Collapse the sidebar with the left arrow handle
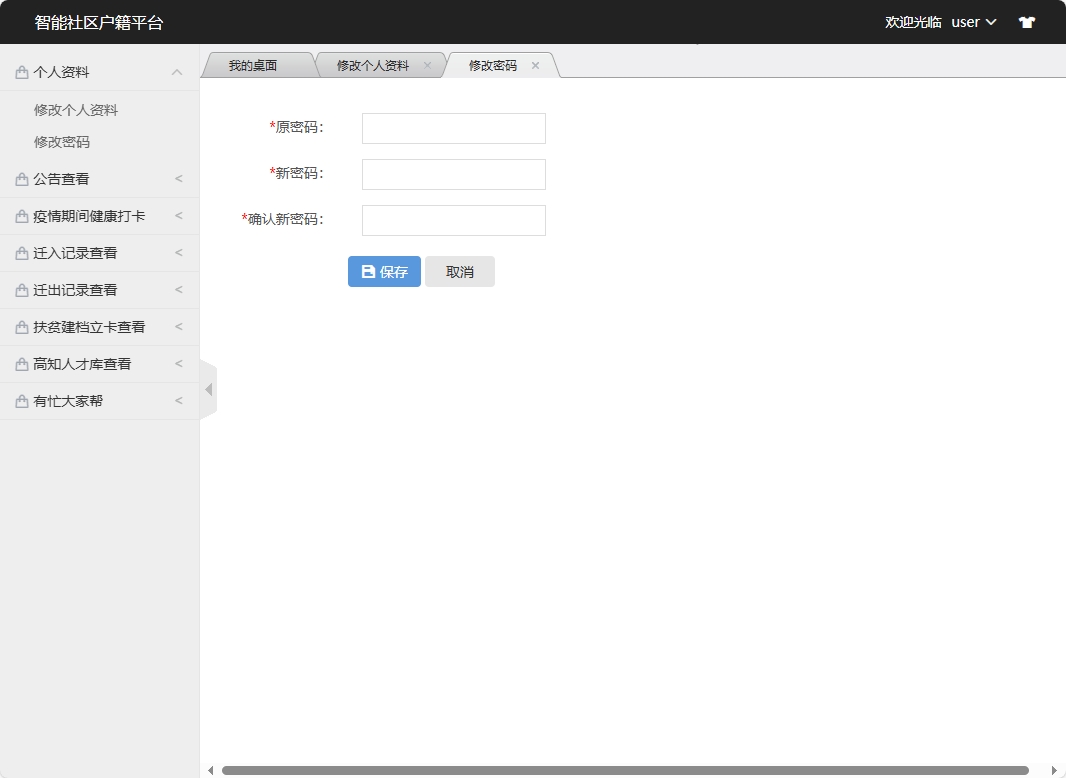The width and height of the screenshot is (1066, 778). [x=209, y=390]
